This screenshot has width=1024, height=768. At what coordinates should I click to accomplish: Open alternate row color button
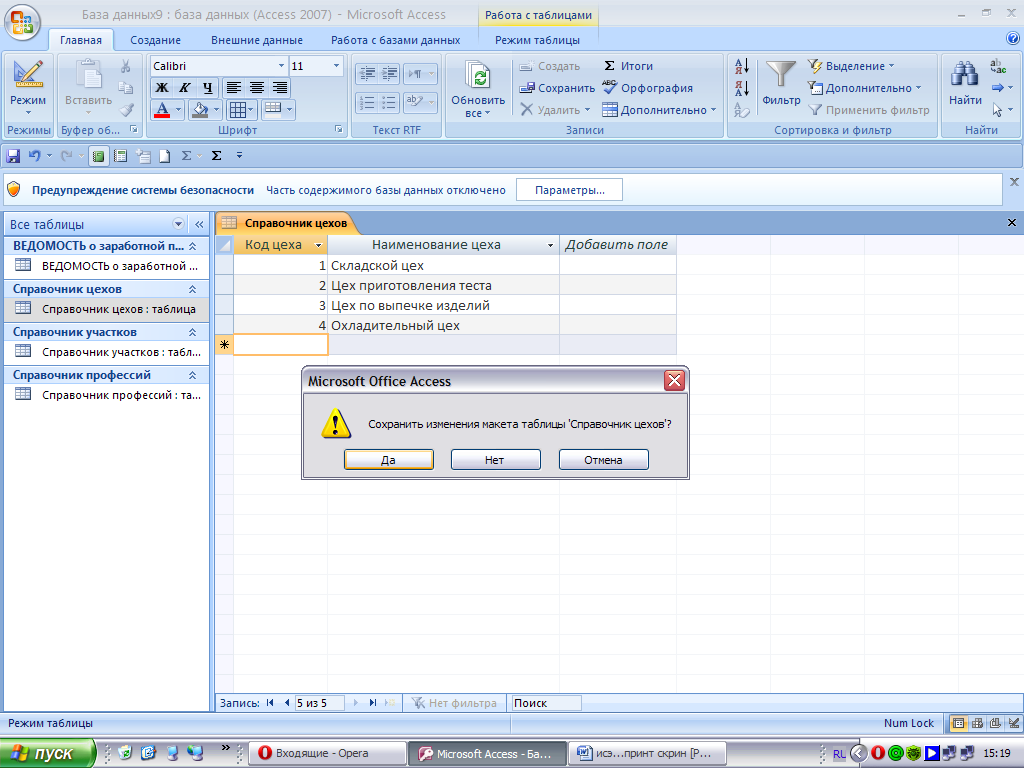click(273, 109)
